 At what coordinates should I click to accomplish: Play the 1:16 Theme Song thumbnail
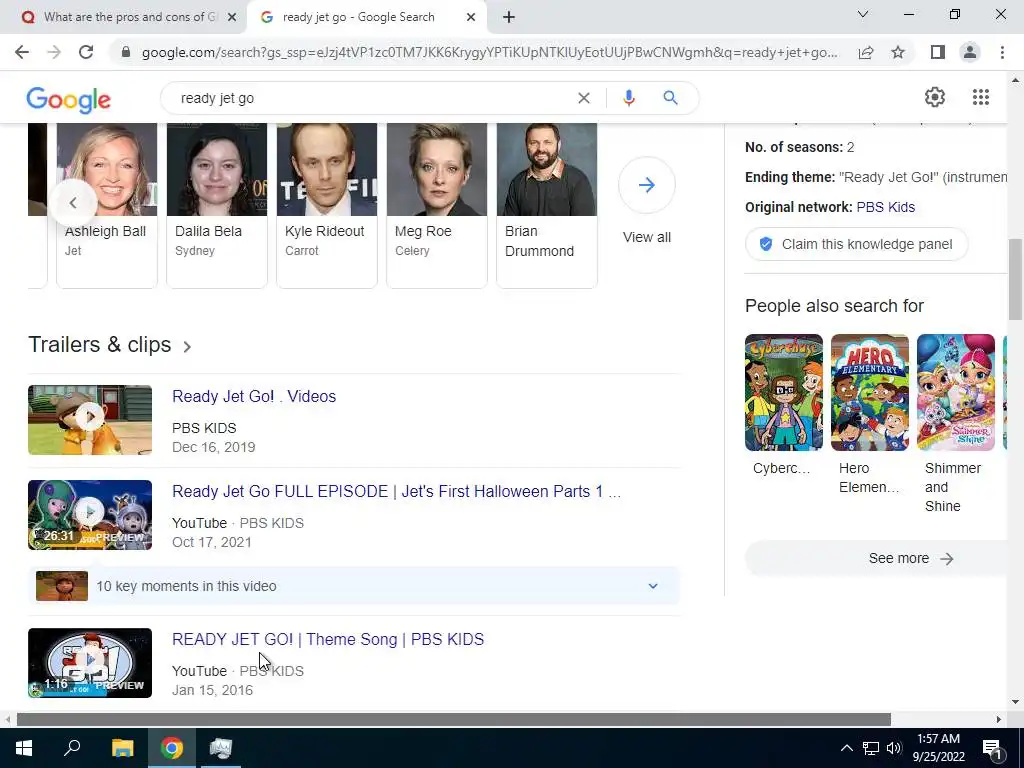[90, 663]
